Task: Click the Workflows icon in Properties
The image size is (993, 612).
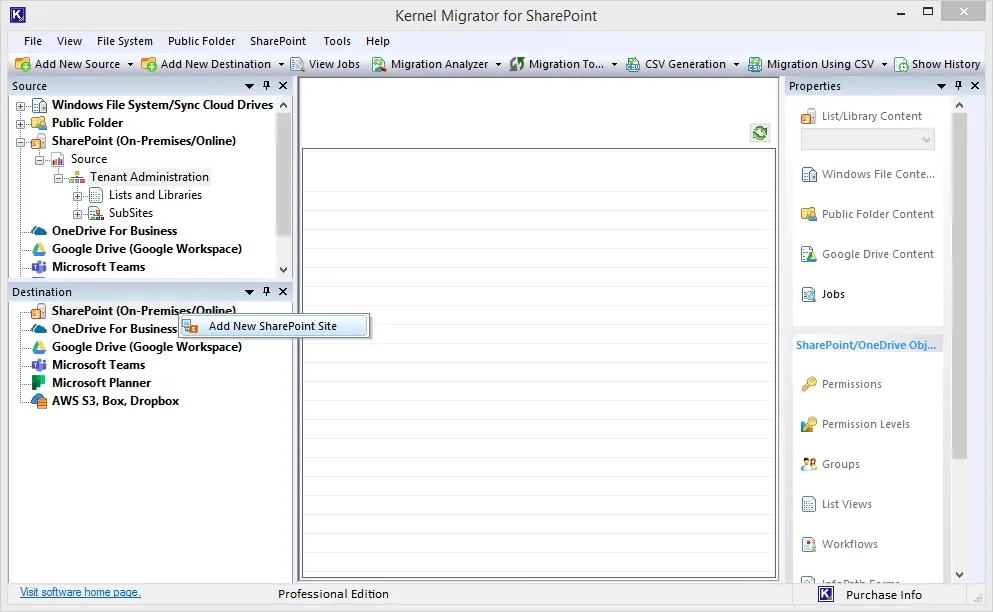Action: click(x=809, y=544)
